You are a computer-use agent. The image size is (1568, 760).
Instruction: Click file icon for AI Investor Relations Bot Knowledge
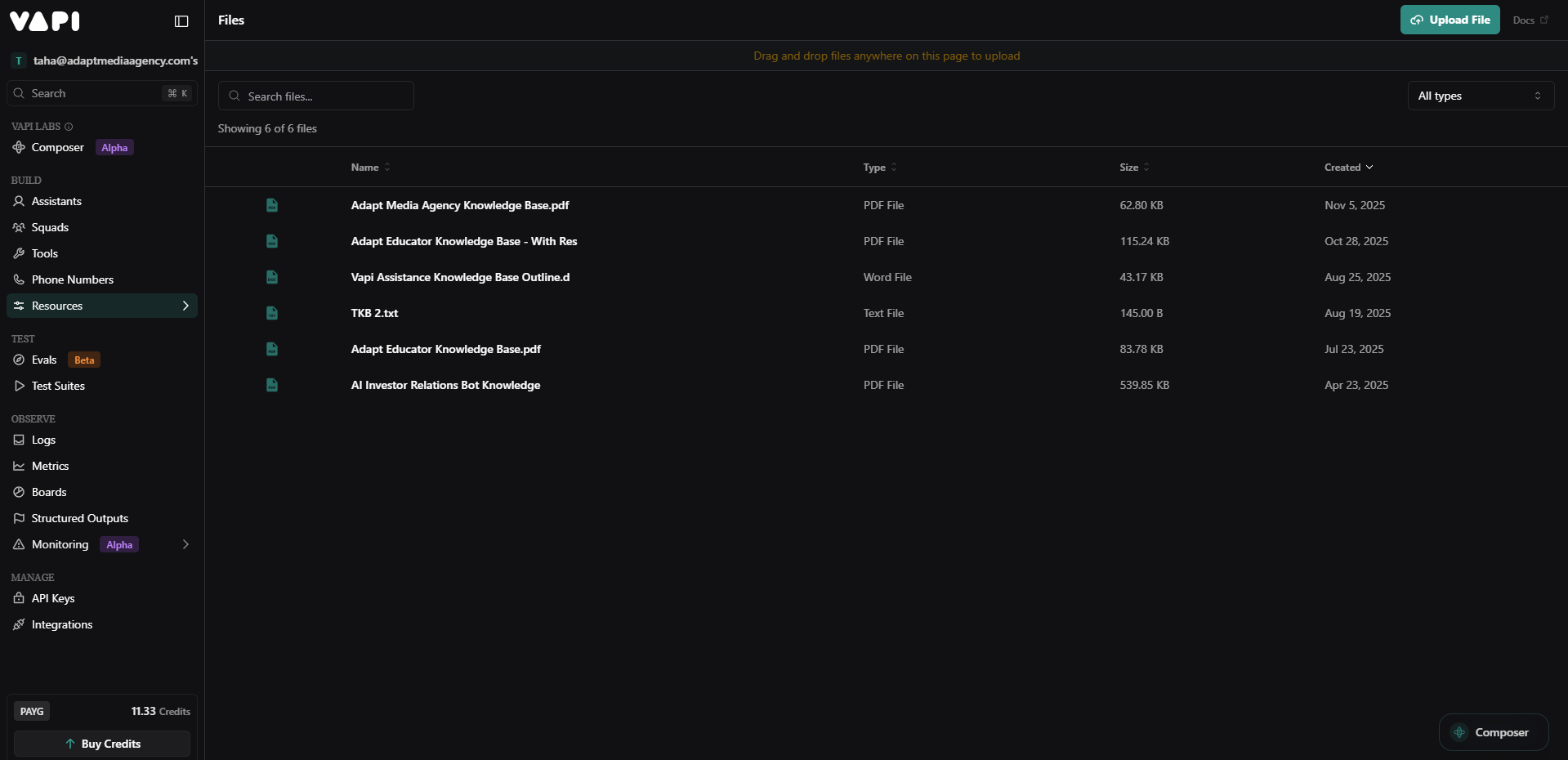click(272, 385)
